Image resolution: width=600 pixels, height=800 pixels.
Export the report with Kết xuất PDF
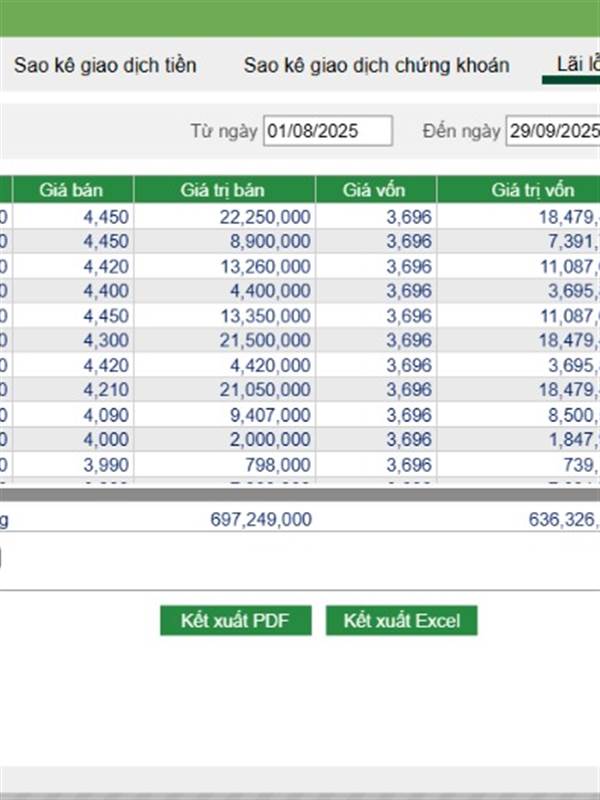pos(235,621)
